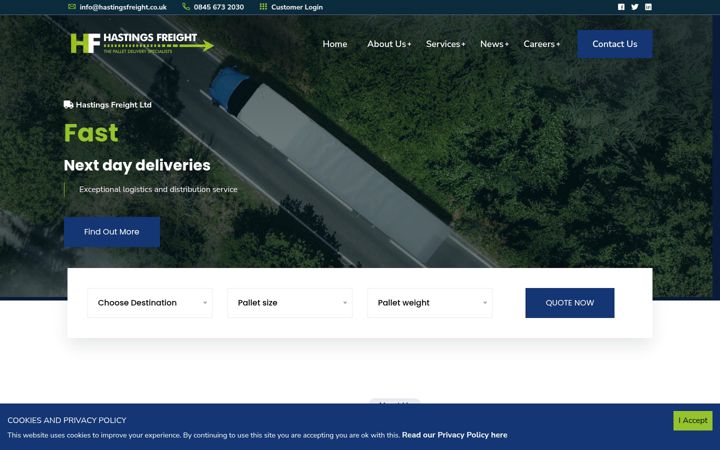720x450 pixels.
Task: Open the Twitter social icon
Action: (x=635, y=7)
